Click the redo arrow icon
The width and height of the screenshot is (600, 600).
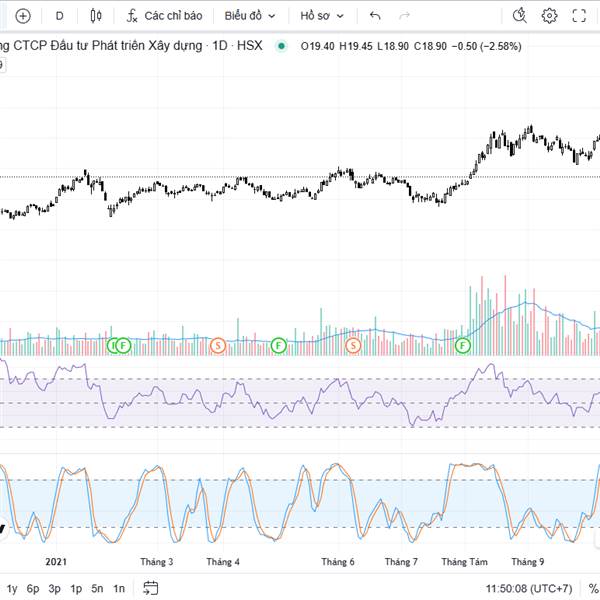403,16
